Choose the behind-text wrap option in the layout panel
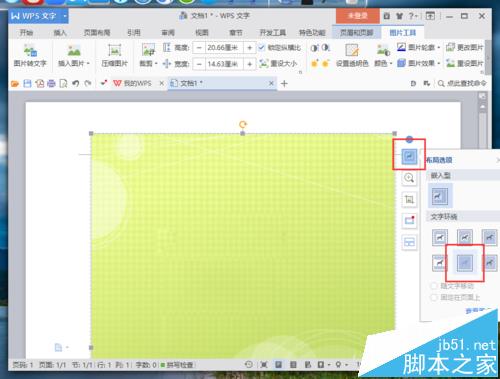 465,263
